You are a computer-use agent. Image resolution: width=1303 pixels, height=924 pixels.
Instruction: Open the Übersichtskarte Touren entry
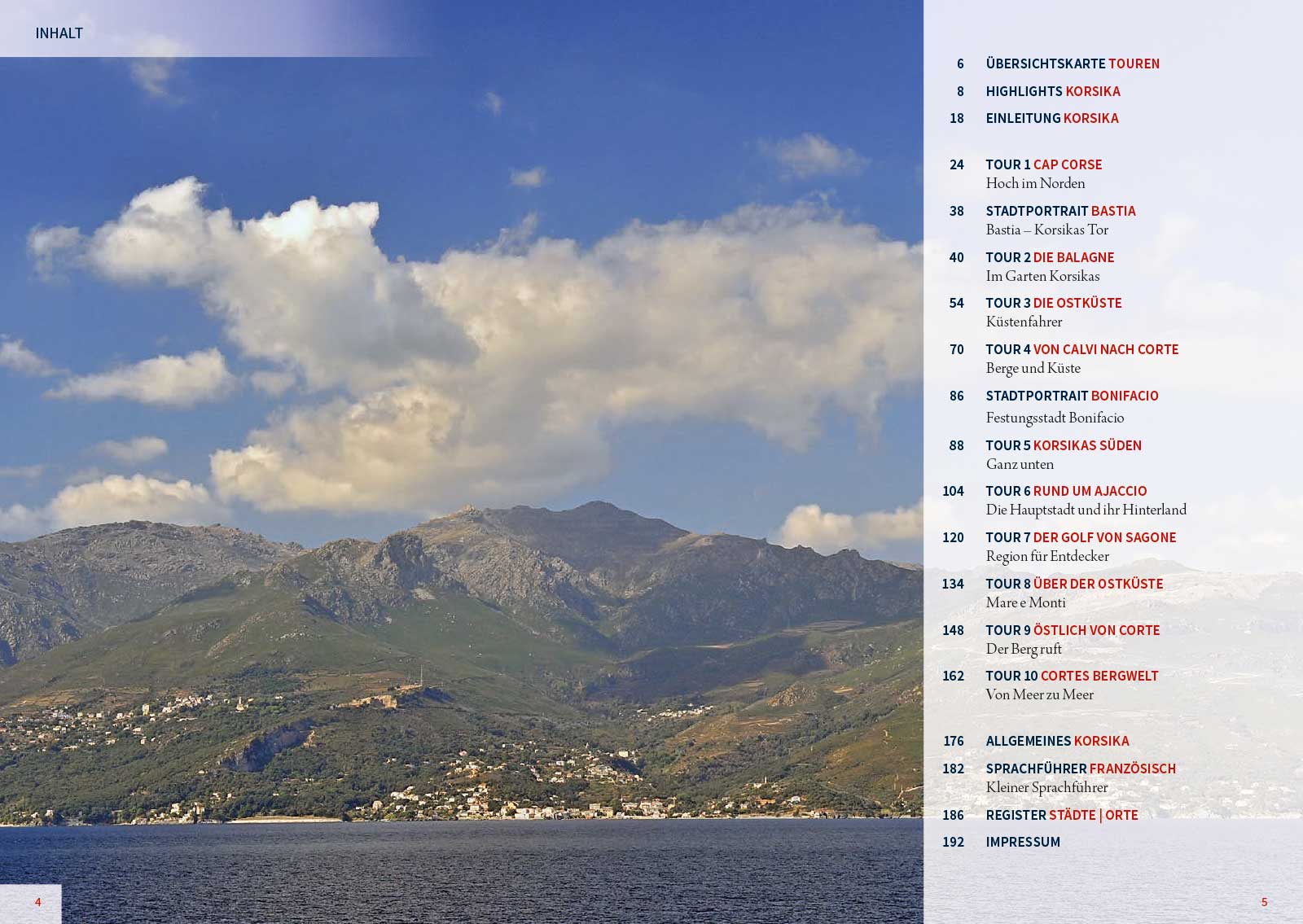click(x=1072, y=63)
